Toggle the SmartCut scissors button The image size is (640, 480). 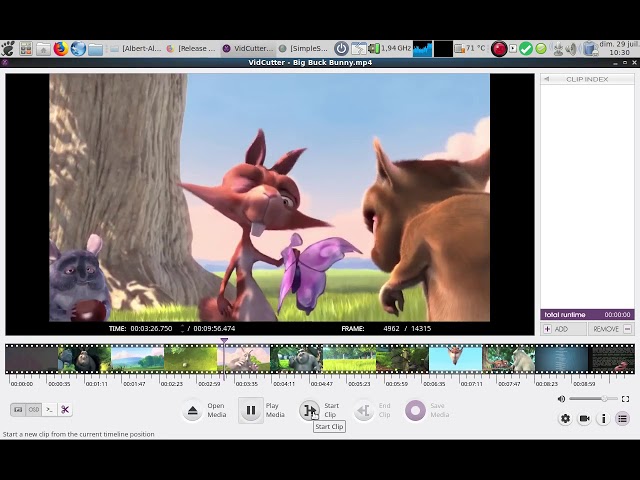pos(65,409)
